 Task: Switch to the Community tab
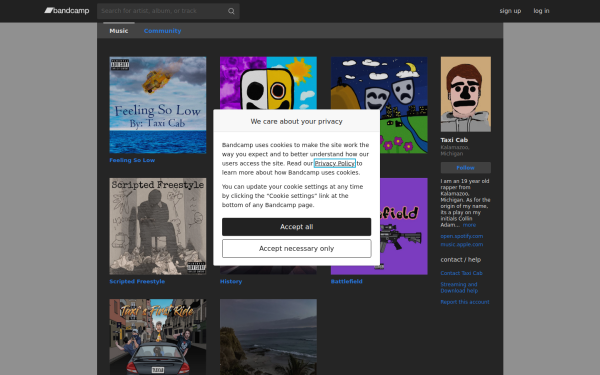pyautogui.click(x=162, y=31)
